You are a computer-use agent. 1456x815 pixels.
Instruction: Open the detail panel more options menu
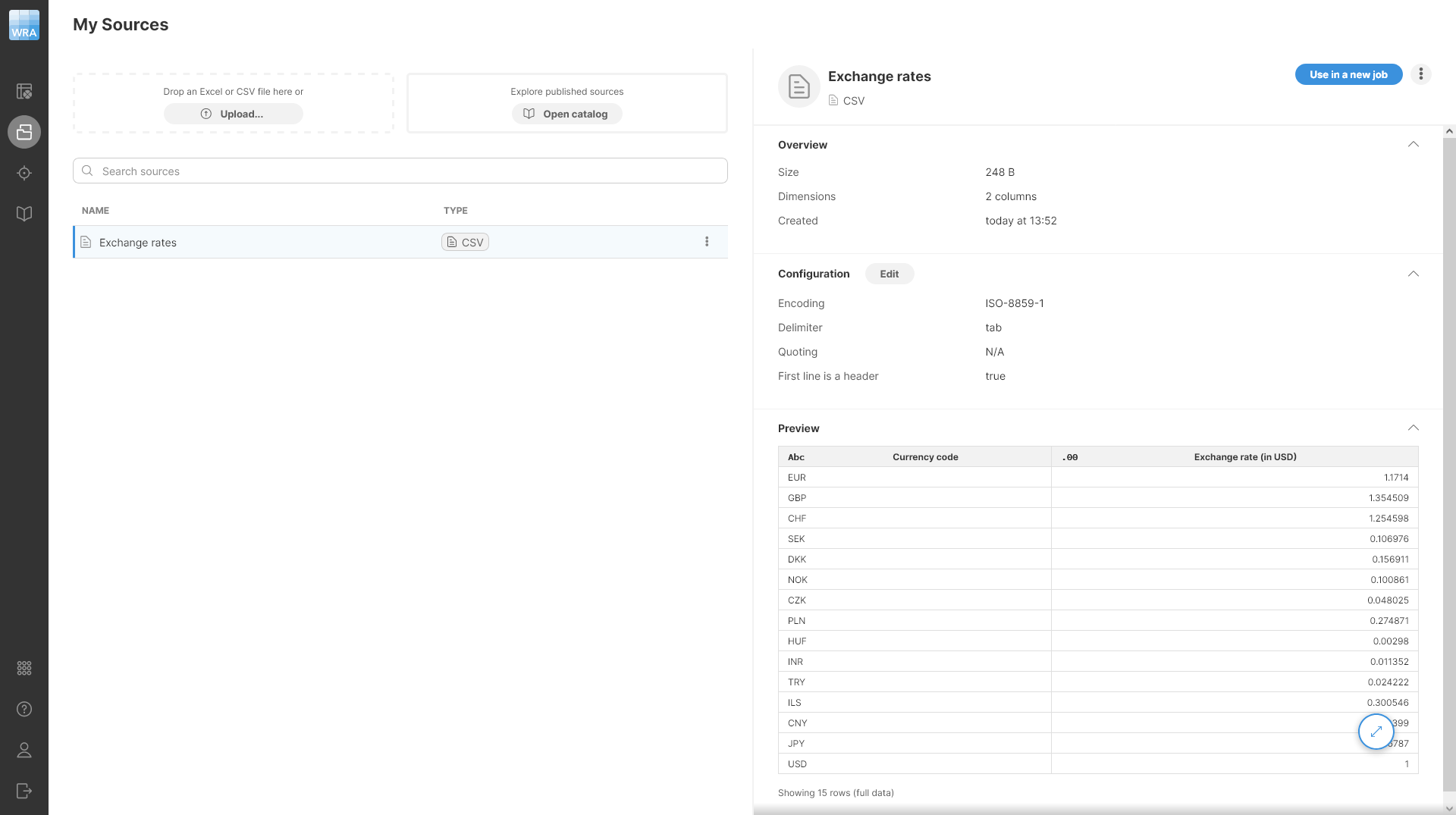(1420, 74)
